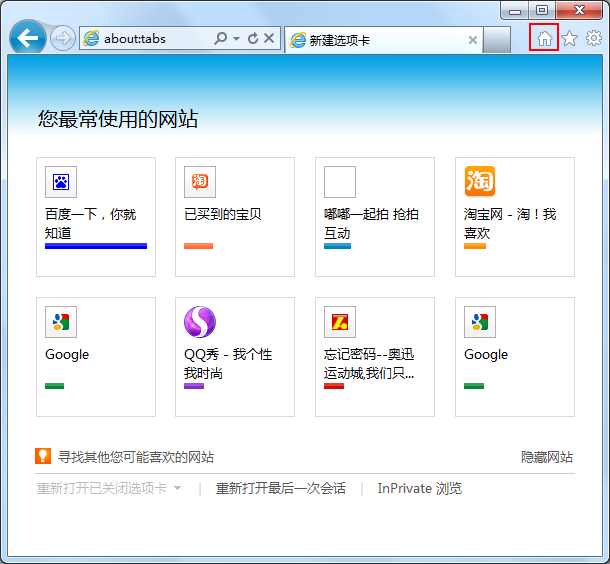Click the search magnifier in address bar

221,38
